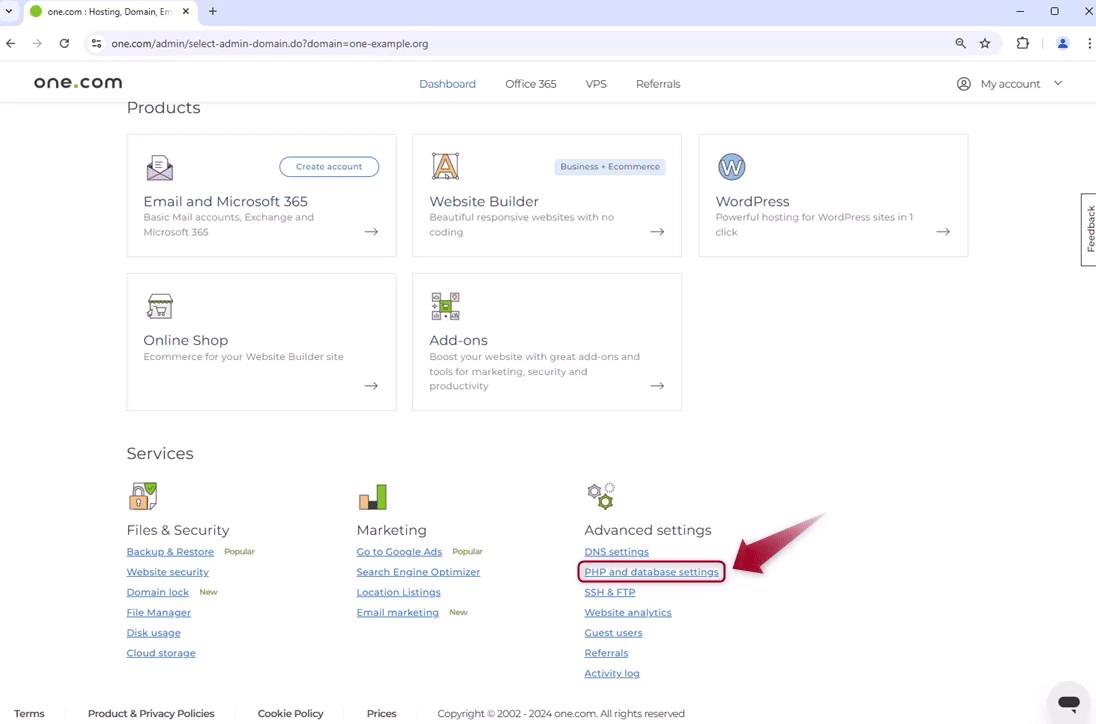Click the Add-ons puzzle icon
Image resolution: width=1096 pixels, height=724 pixels.
445,306
